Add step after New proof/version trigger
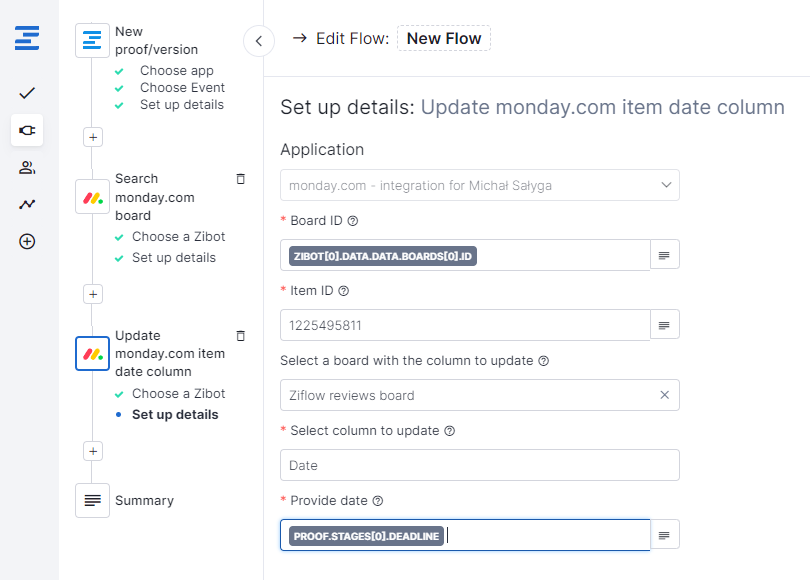 [x=93, y=137]
